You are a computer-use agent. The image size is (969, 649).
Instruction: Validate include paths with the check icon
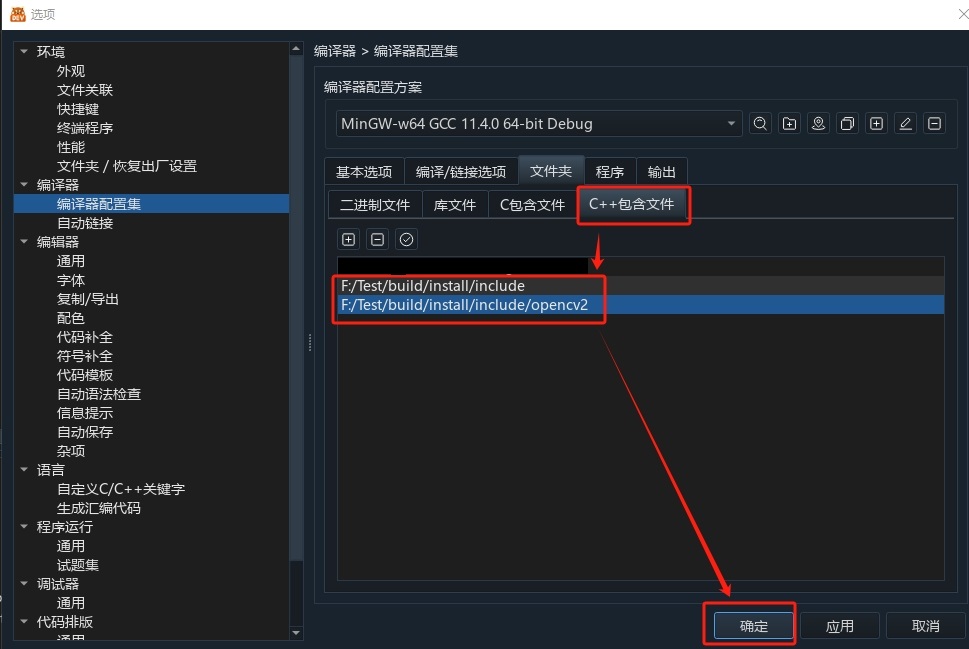(406, 239)
